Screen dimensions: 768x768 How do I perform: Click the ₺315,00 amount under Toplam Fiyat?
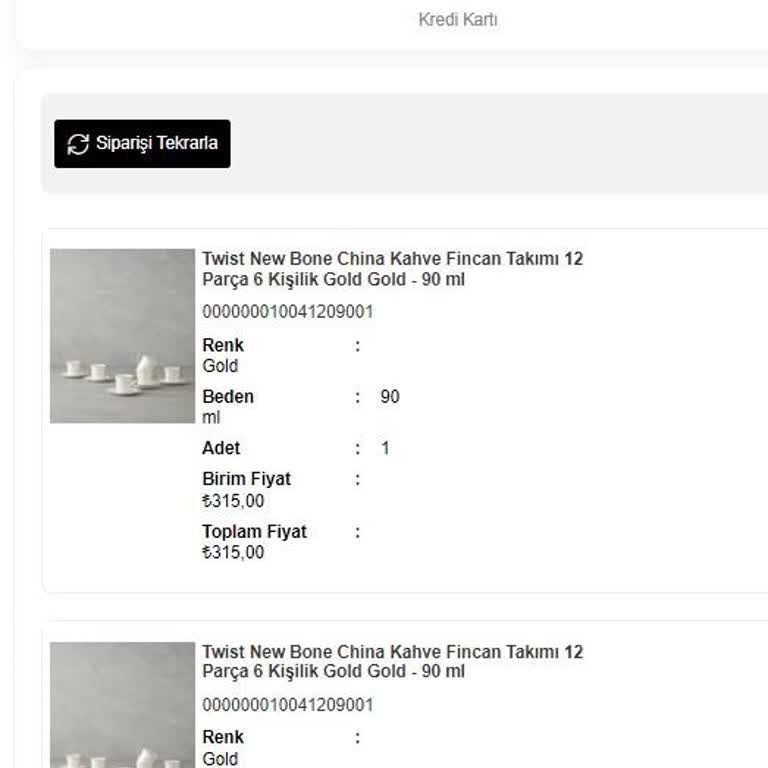[x=233, y=553]
